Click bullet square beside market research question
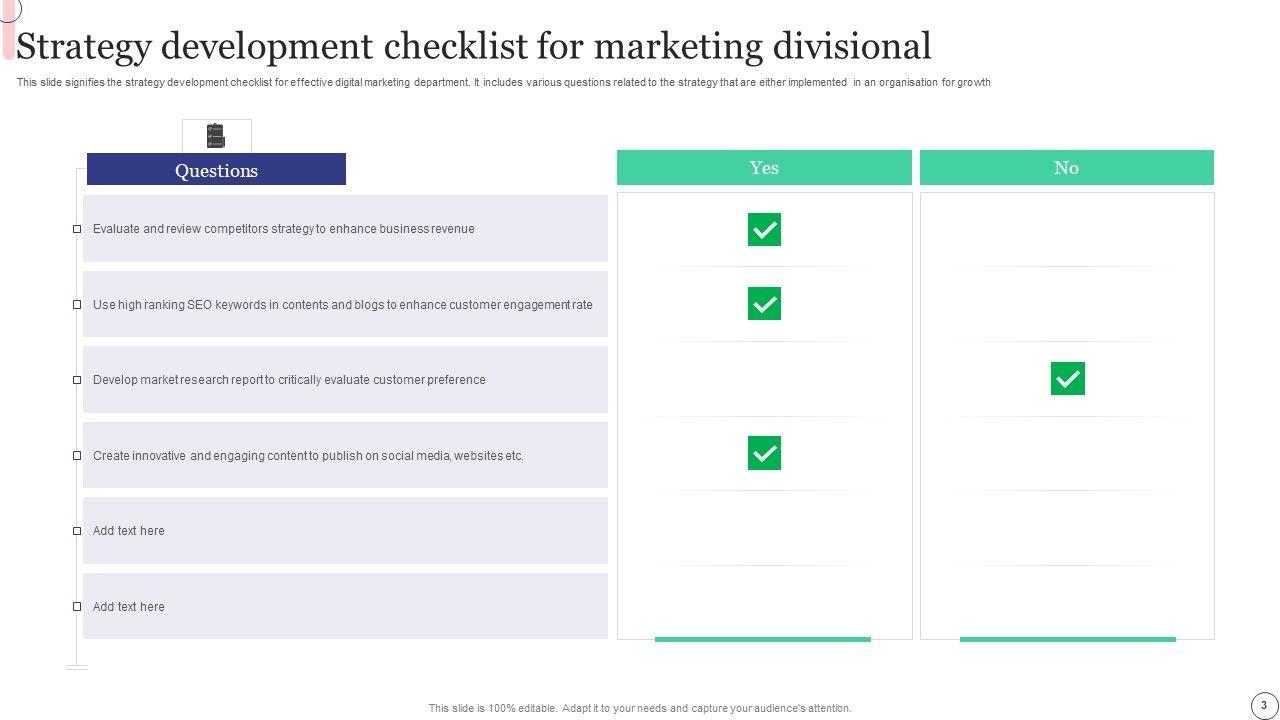Screen dimensions: 1280x720 click(x=77, y=380)
